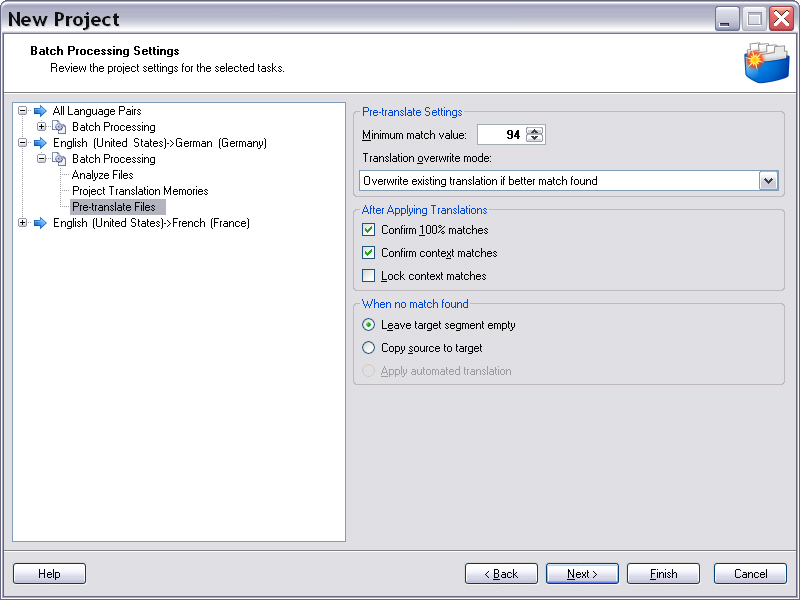Click the up arrow on the Minimum match value spinner
Image resolution: width=800 pixels, height=600 pixels.
coord(534,130)
